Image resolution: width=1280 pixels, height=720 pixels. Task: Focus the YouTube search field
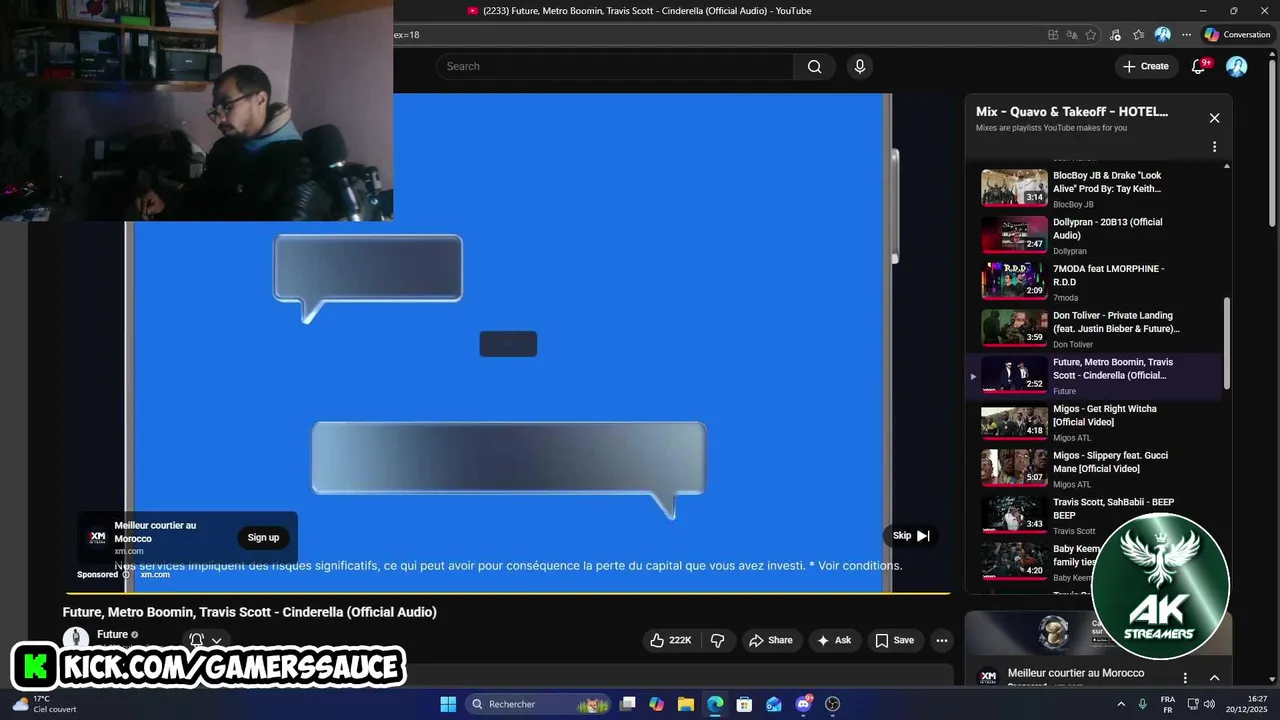[615, 66]
